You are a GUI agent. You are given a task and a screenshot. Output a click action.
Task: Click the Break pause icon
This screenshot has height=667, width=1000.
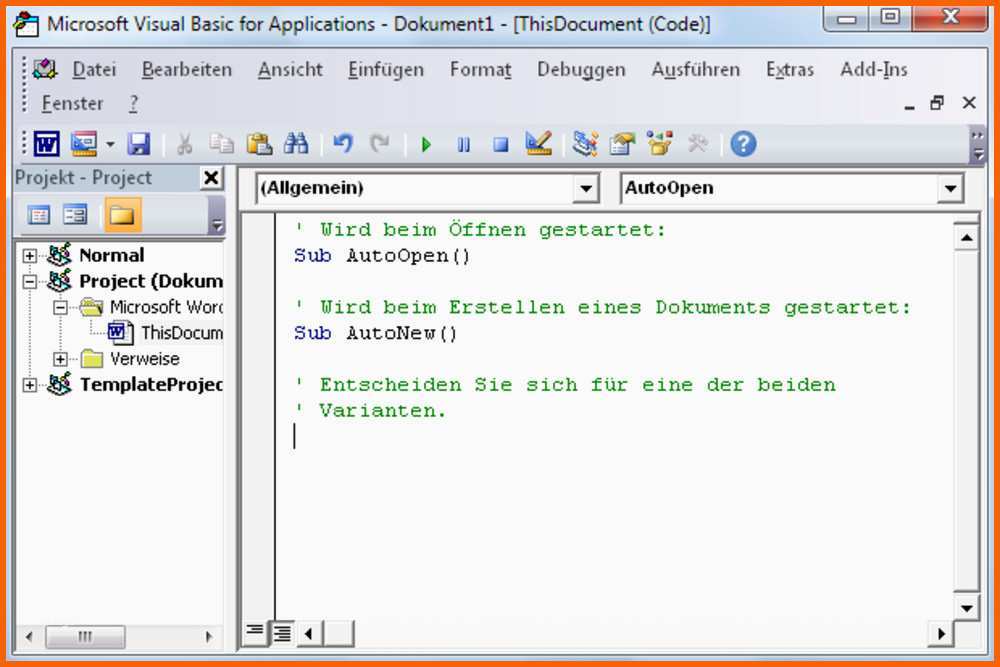464,145
